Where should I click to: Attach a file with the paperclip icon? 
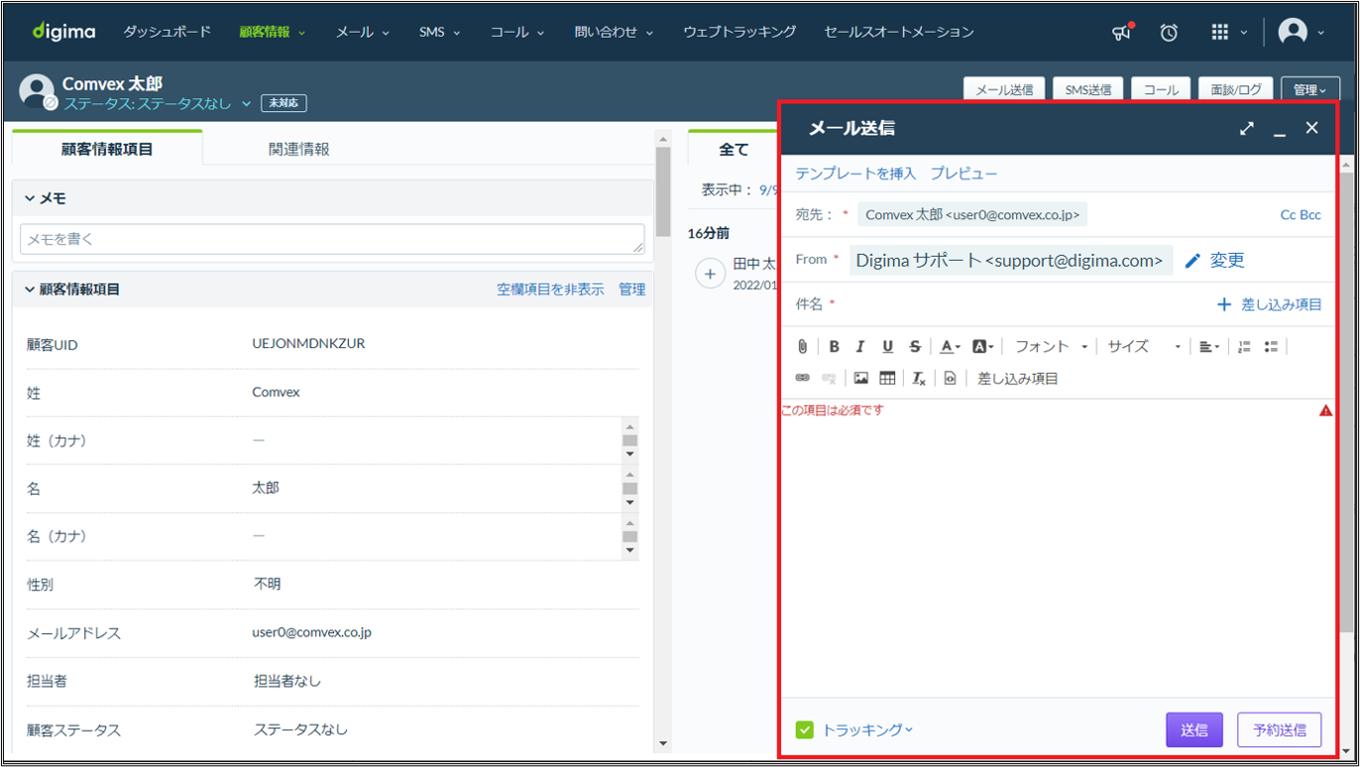802,347
